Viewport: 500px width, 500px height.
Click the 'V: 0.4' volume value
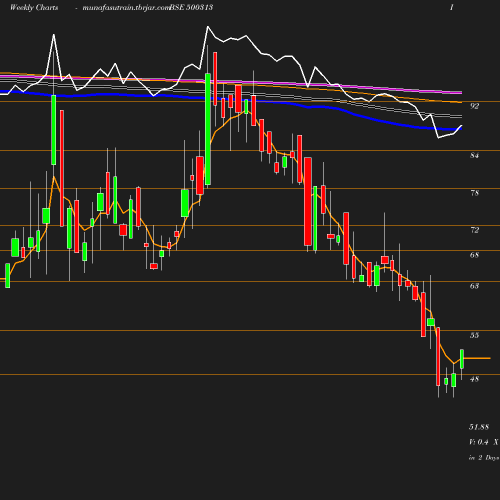coord(479,442)
